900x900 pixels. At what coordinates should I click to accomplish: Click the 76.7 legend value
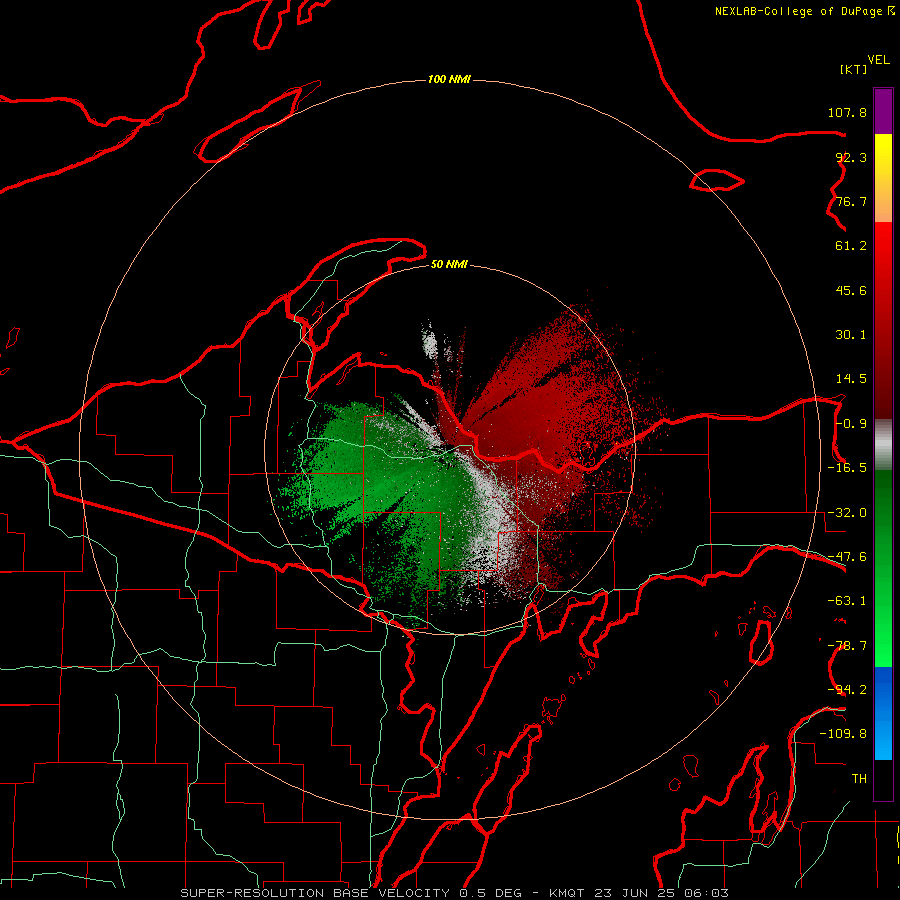(x=851, y=201)
